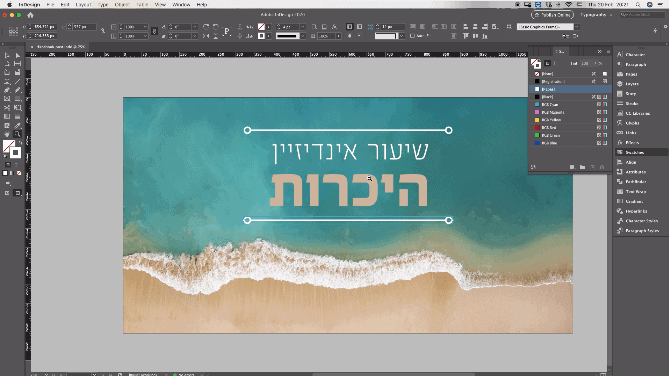Click the Publish Online button

[x=553, y=15]
